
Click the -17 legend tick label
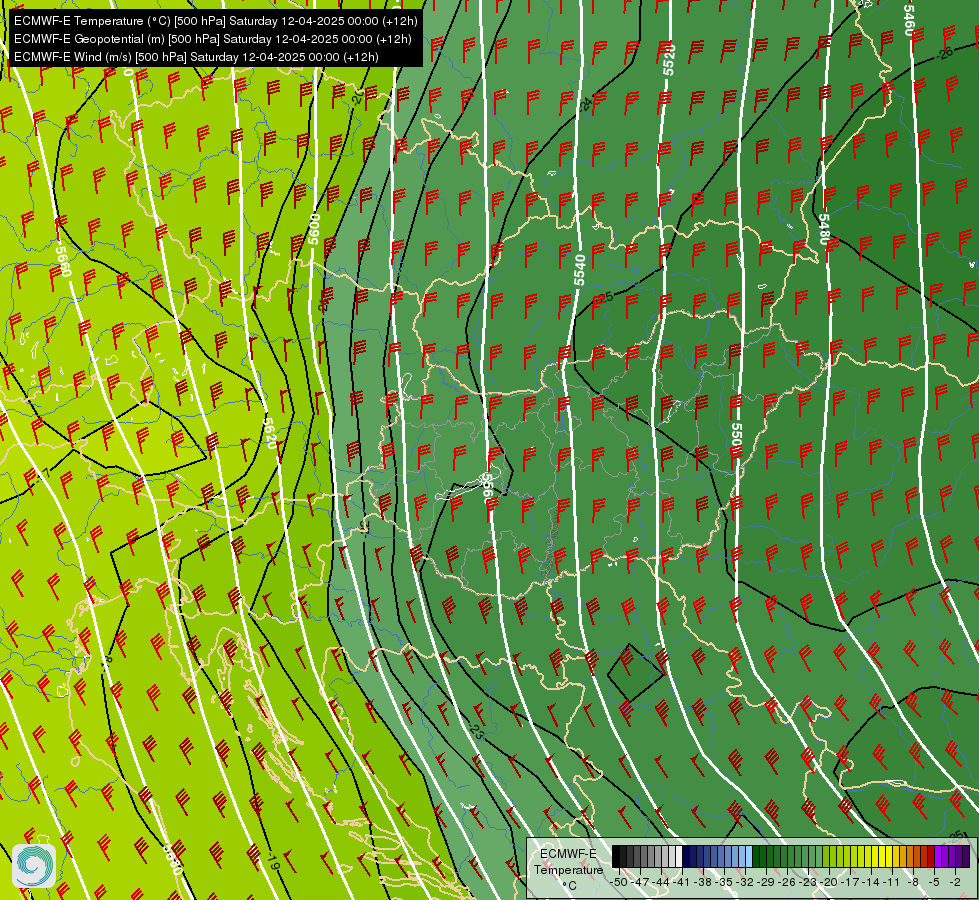tap(850, 882)
